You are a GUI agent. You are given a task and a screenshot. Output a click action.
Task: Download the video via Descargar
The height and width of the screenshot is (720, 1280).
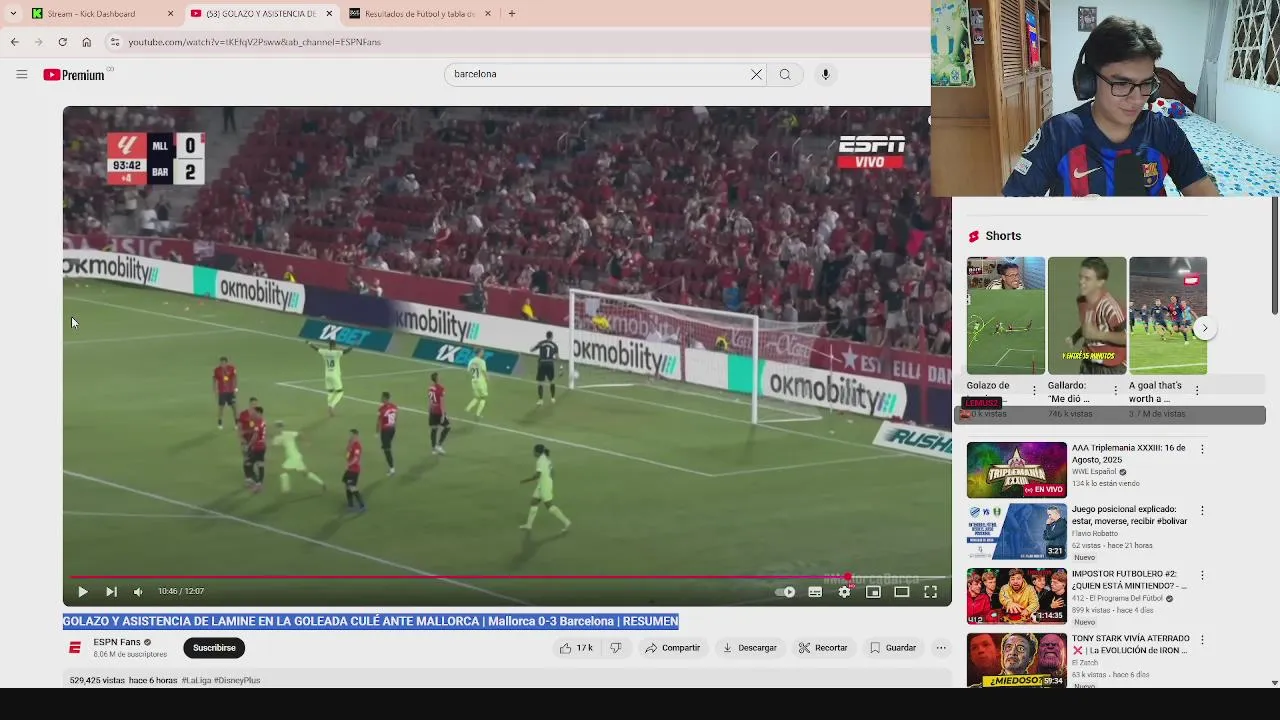point(750,648)
